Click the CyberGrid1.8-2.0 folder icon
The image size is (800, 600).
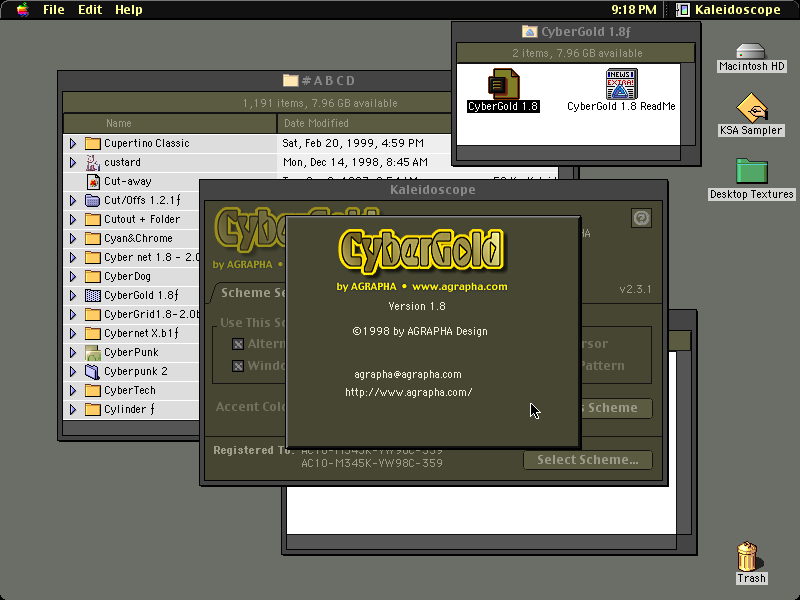point(92,314)
